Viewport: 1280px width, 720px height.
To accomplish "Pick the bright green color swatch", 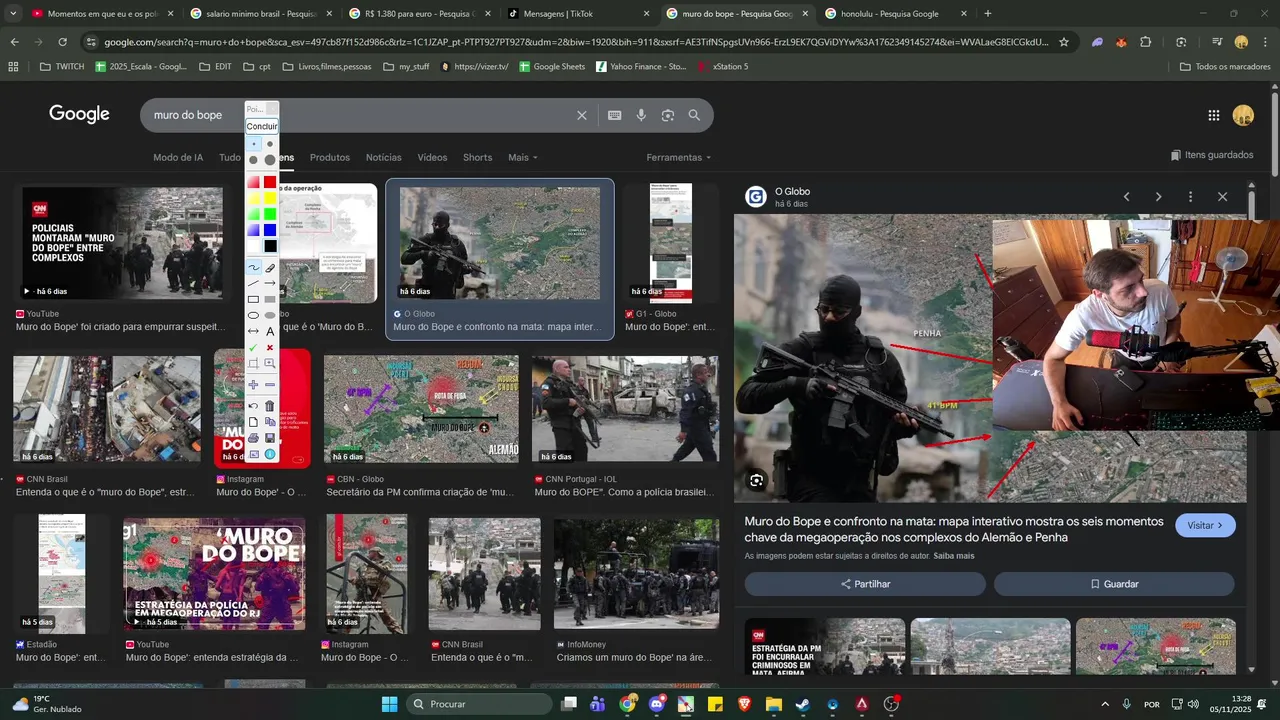I will point(270,214).
